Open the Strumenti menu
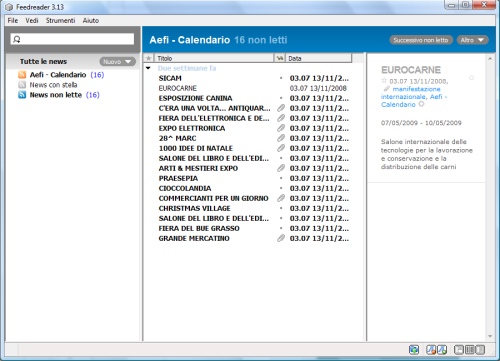Screen dimensions: 500x361 click(60, 20)
